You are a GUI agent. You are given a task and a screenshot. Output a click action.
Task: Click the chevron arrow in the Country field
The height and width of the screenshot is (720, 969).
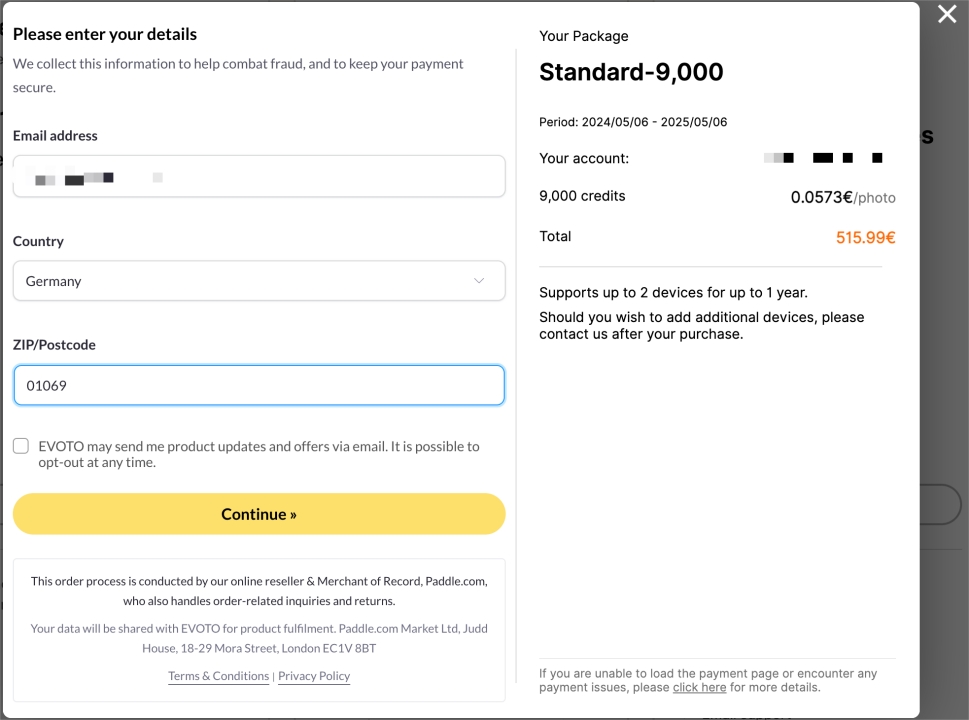coord(479,281)
